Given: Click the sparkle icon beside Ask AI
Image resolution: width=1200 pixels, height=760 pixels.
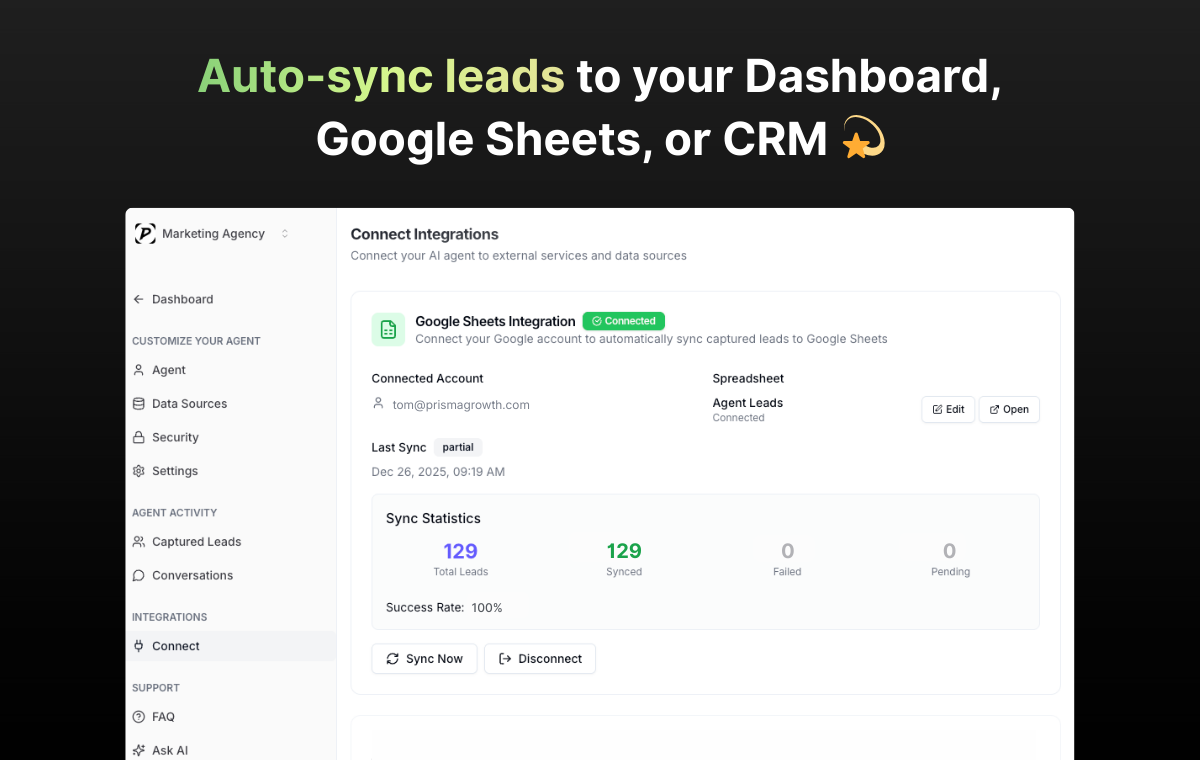Looking at the screenshot, I should [138, 750].
